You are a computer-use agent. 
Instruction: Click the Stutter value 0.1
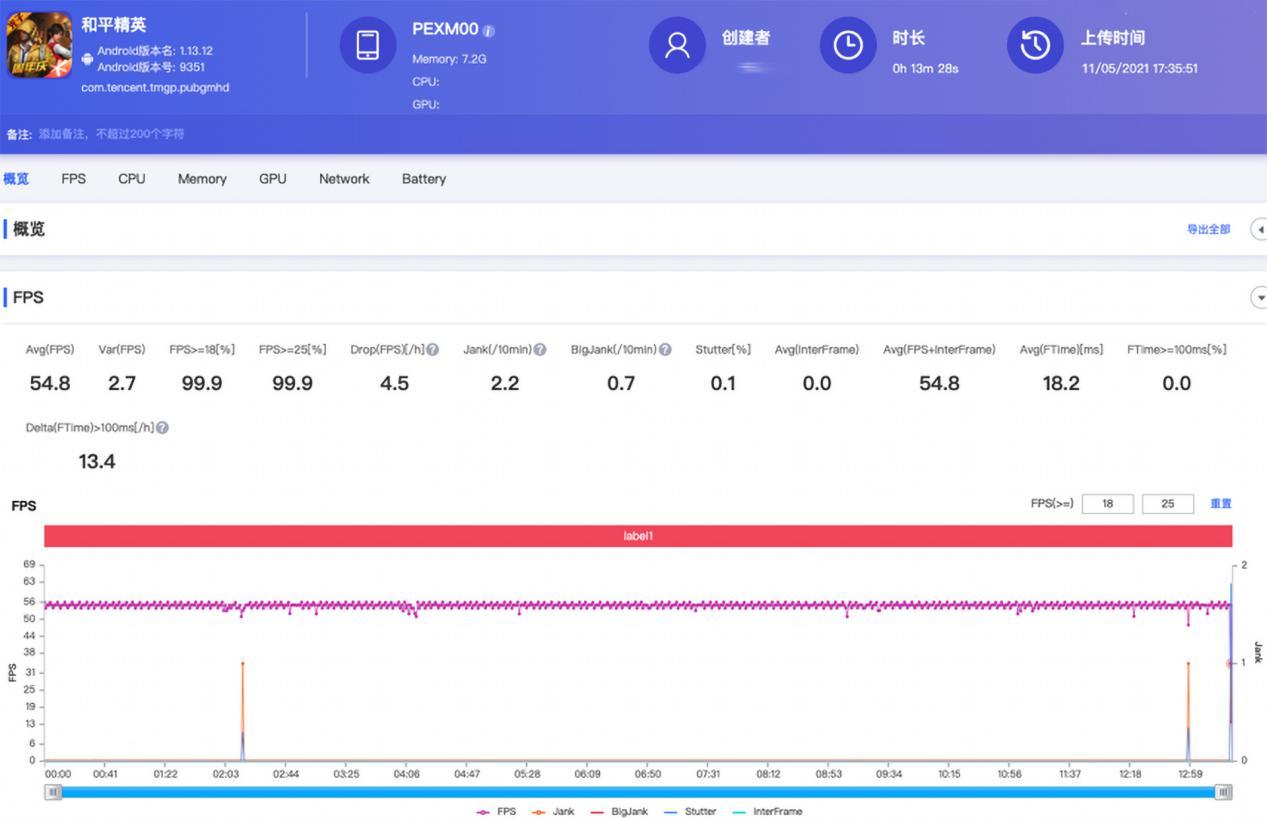[x=723, y=383]
